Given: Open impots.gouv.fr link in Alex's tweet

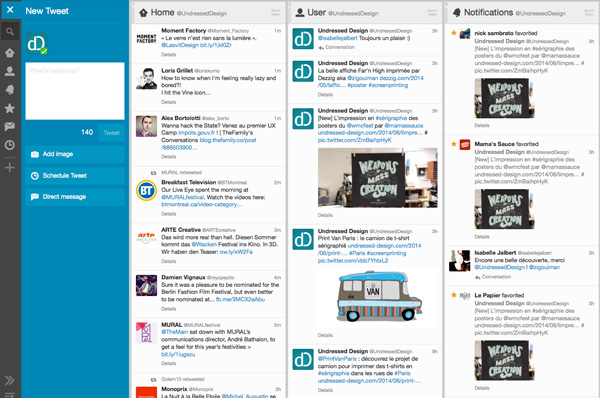Looking at the screenshot, I should coord(197,133).
